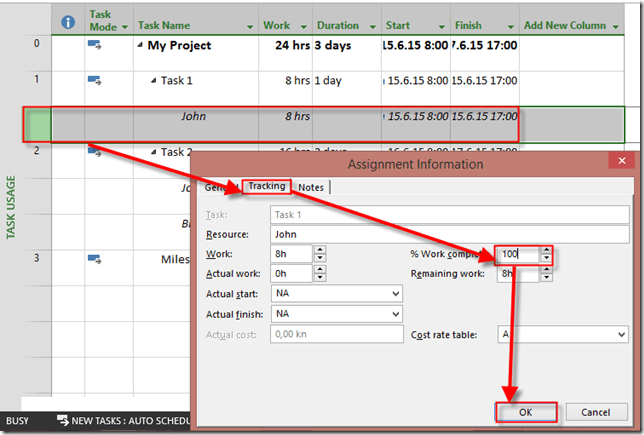Click the % Work complete spinner arrows
The image size is (644, 435).
pyautogui.click(x=546, y=255)
